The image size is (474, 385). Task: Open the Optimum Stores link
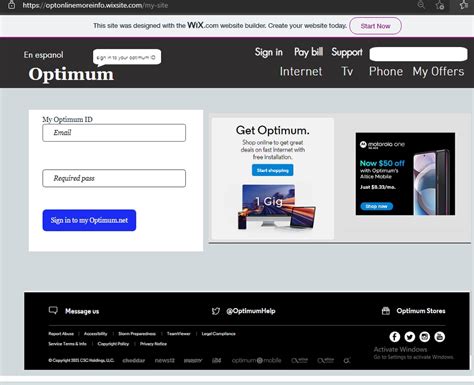[x=421, y=311]
